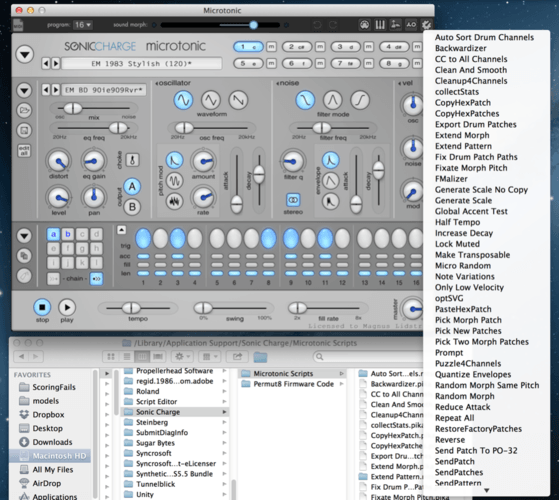
Task: Choose Send Patch To PO-32
Action: 476,450
